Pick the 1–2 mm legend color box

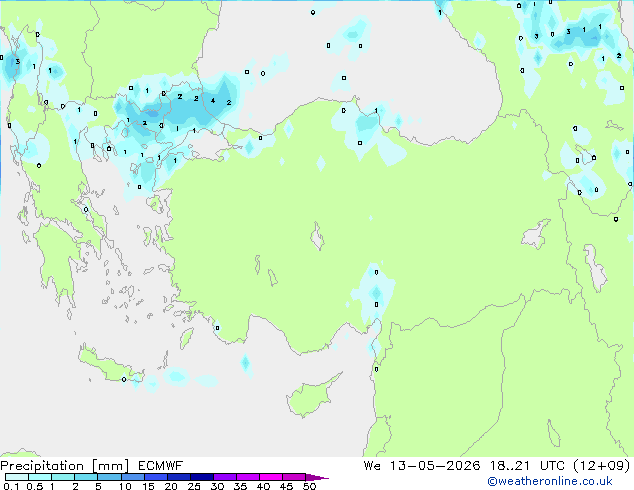(x=63, y=477)
